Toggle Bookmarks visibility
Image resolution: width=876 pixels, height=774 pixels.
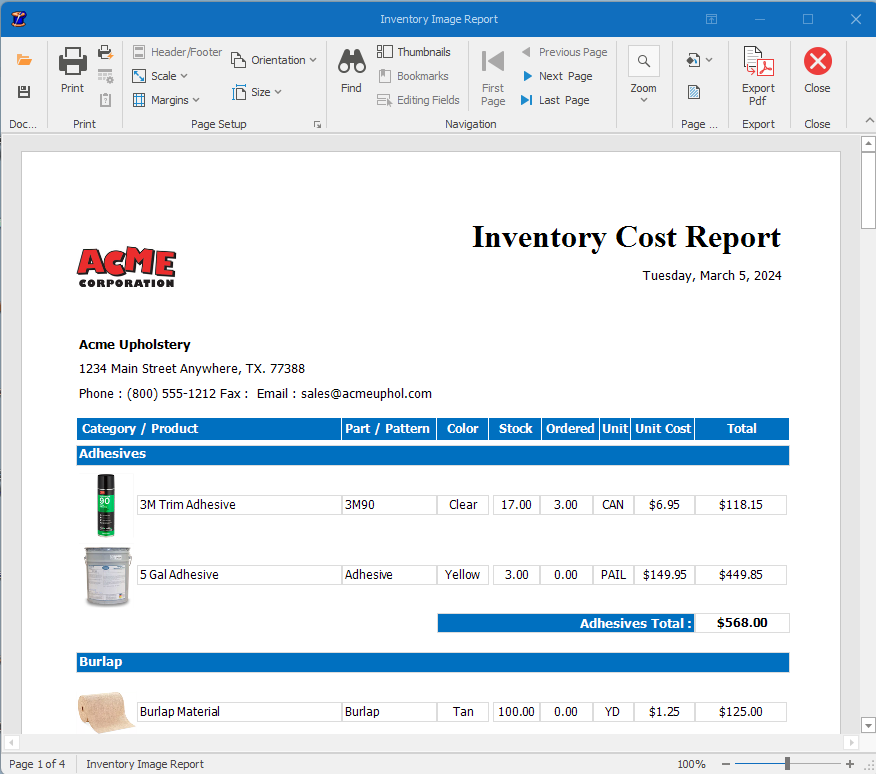(414, 75)
